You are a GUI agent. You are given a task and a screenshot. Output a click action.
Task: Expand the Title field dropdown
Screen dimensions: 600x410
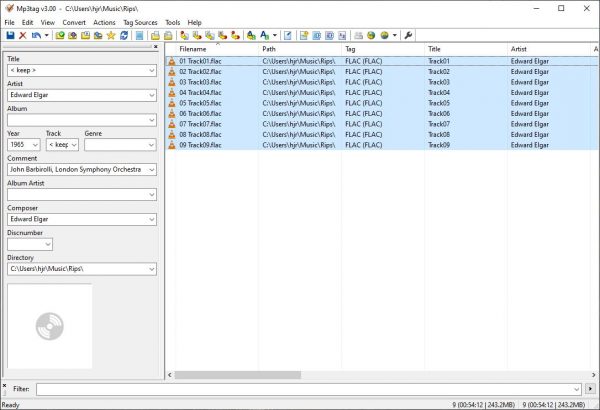(152, 70)
